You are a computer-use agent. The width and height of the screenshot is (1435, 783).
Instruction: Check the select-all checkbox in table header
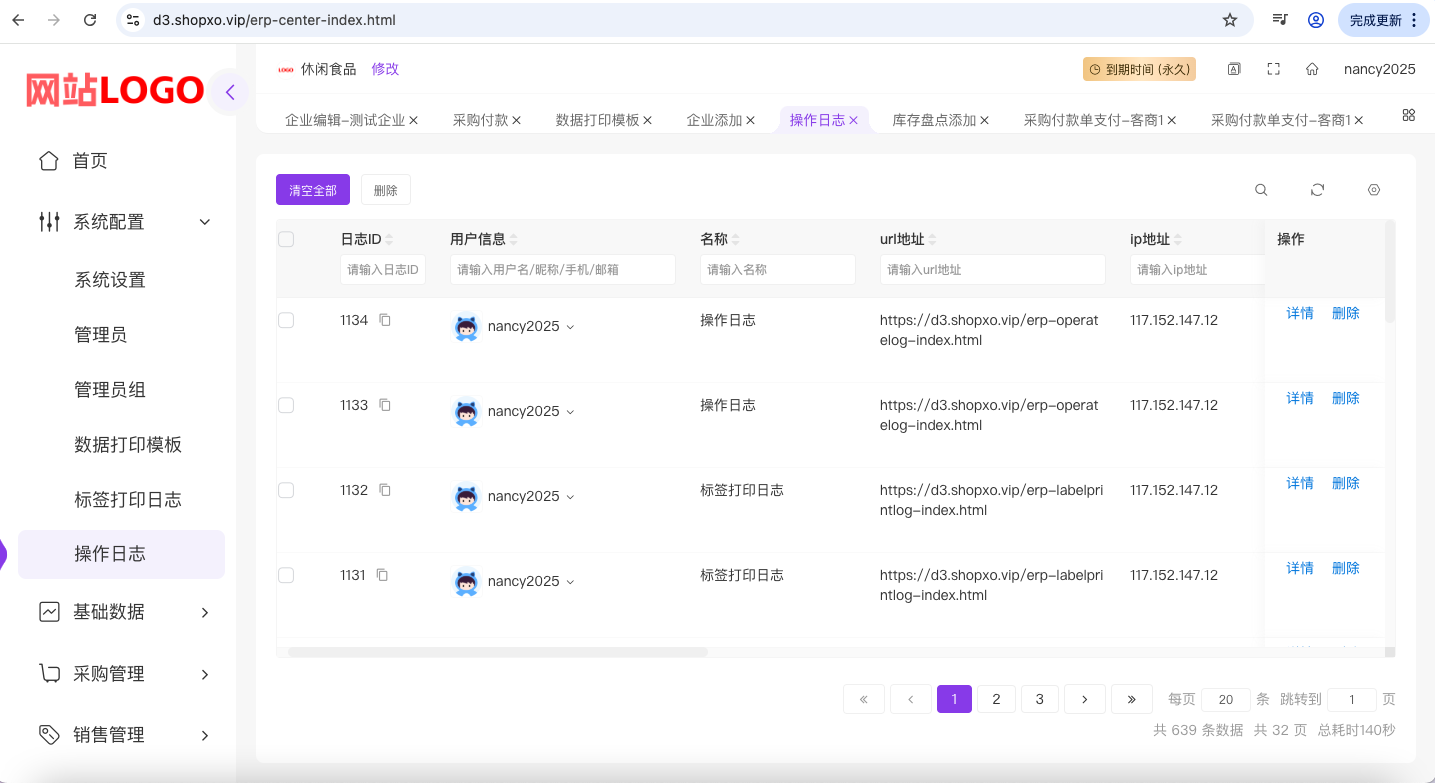[286, 239]
